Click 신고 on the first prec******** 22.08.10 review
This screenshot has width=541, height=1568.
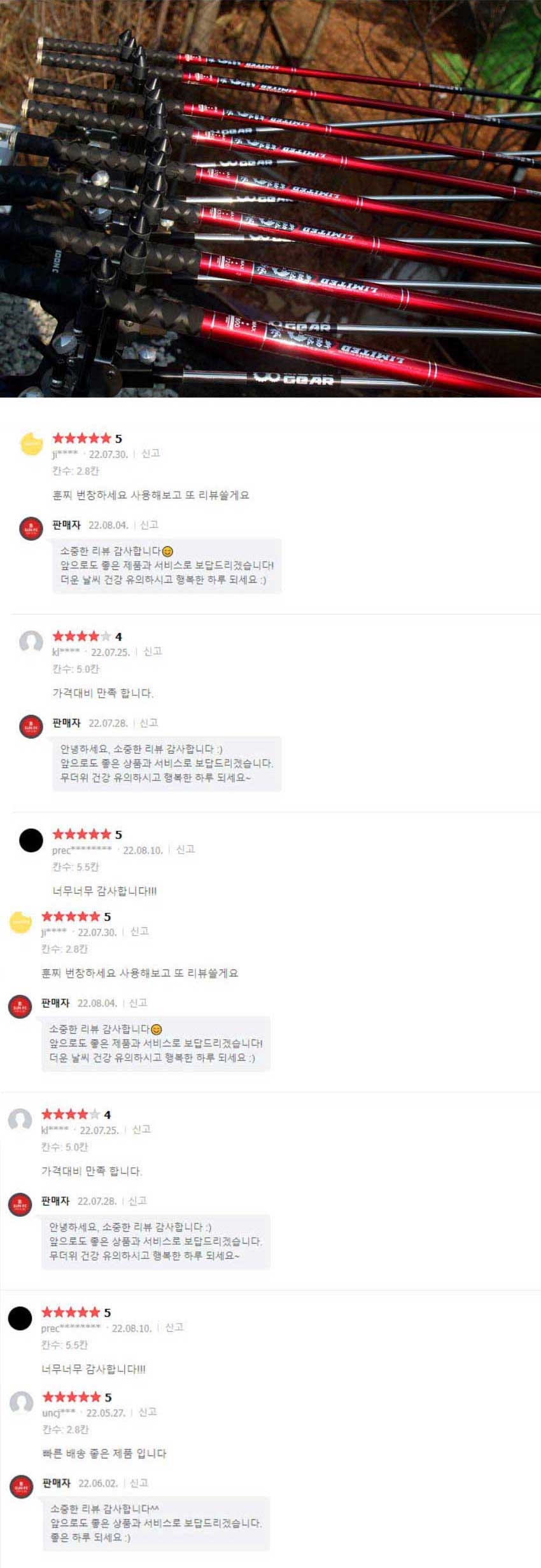pyautogui.click(x=185, y=849)
